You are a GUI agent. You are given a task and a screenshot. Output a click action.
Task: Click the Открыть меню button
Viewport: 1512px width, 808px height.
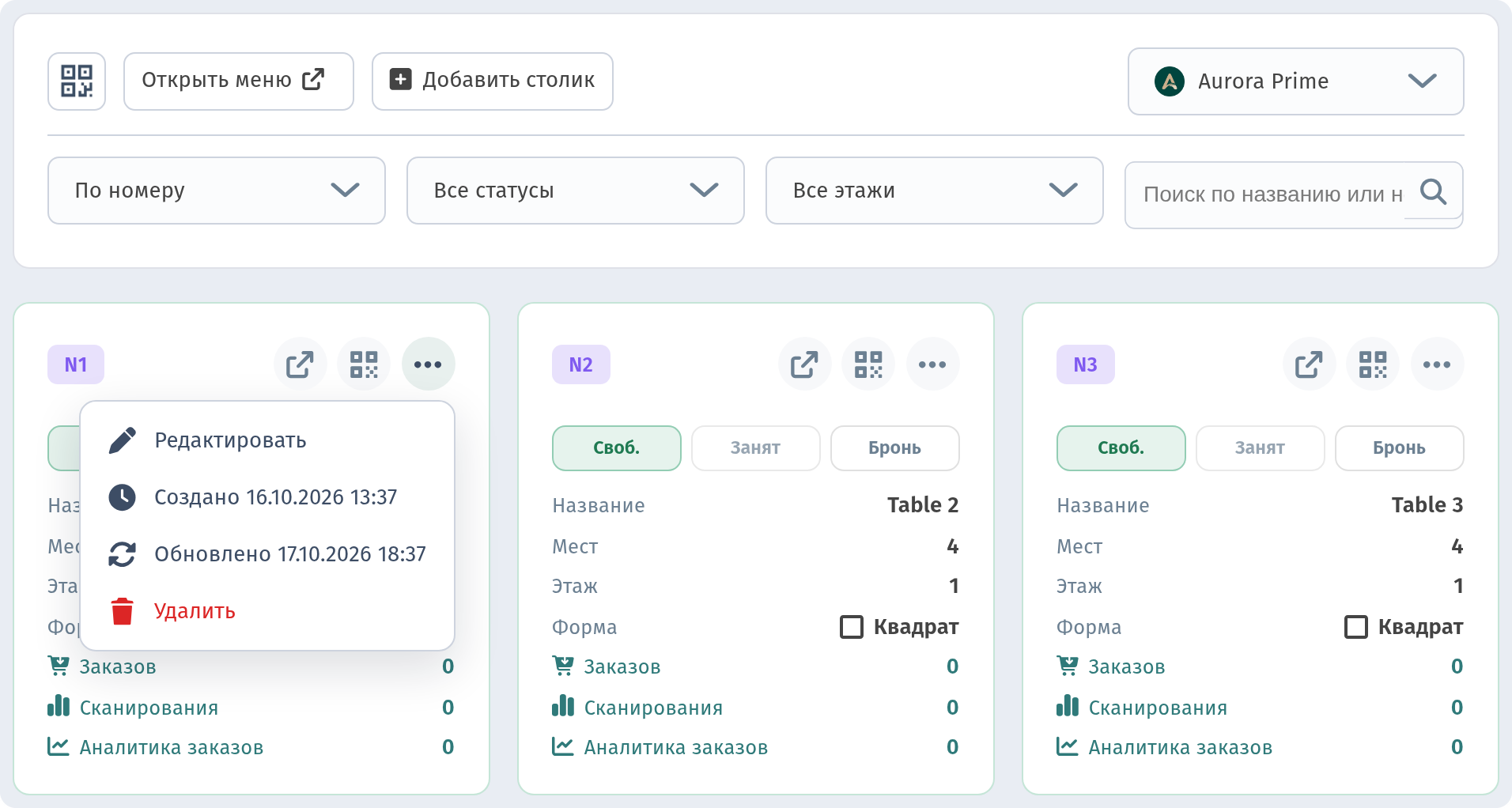pyautogui.click(x=239, y=81)
